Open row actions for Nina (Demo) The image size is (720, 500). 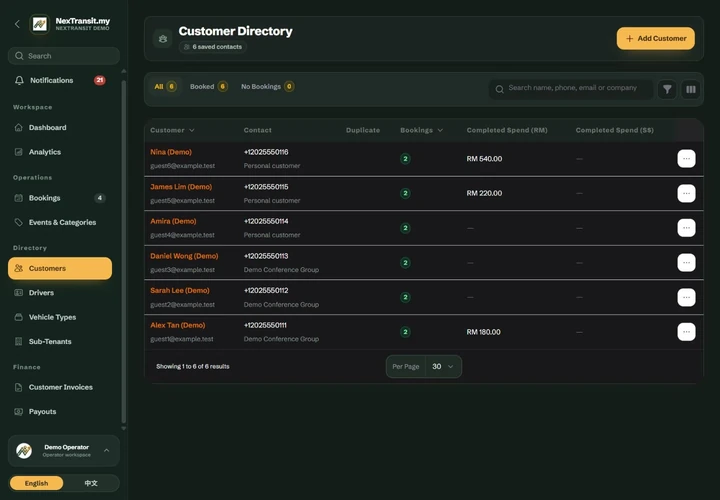pyautogui.click(x=686, y=159)
